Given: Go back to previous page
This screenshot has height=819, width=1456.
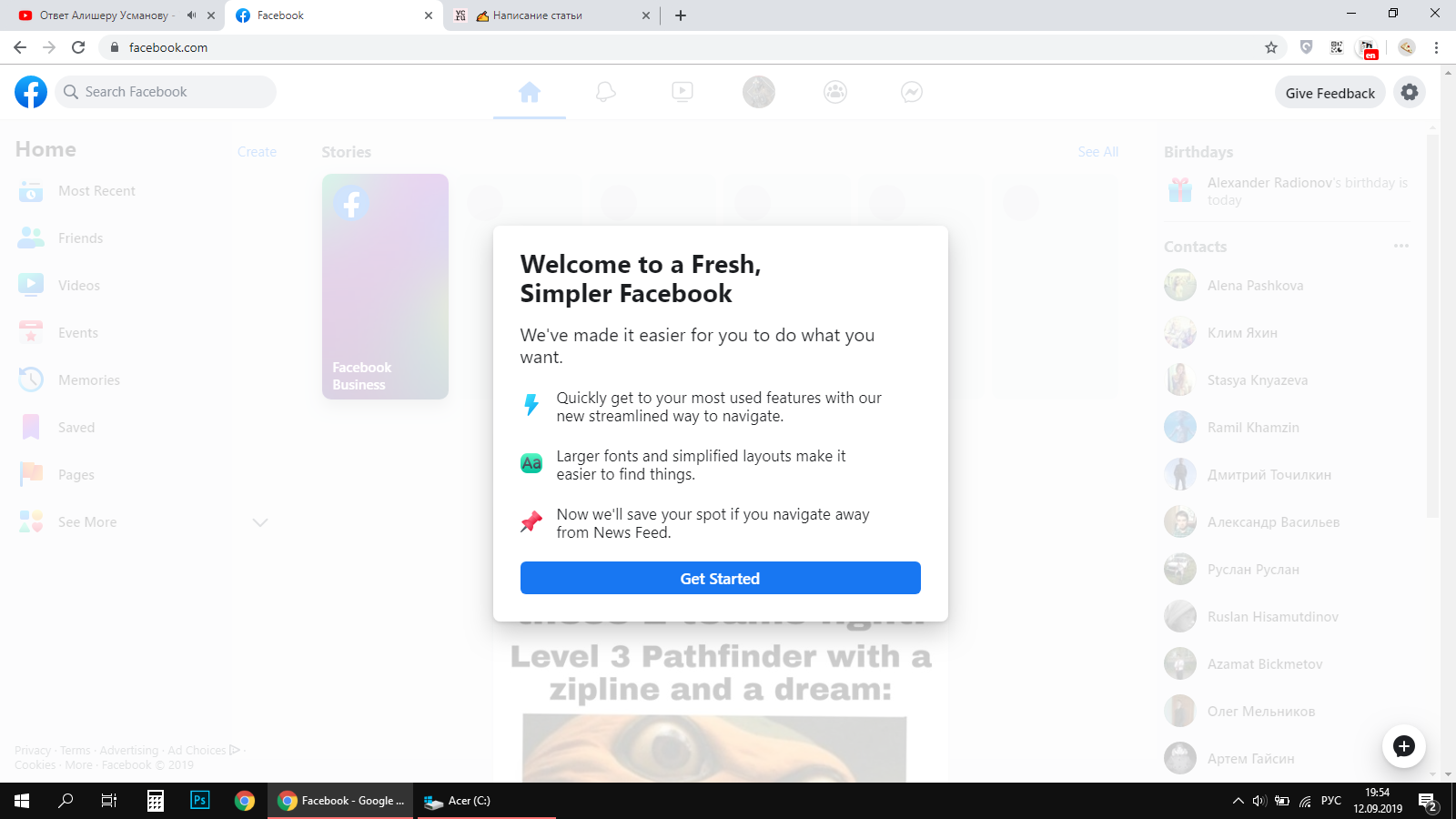Looking at the screenshot, I should point(20,47).
